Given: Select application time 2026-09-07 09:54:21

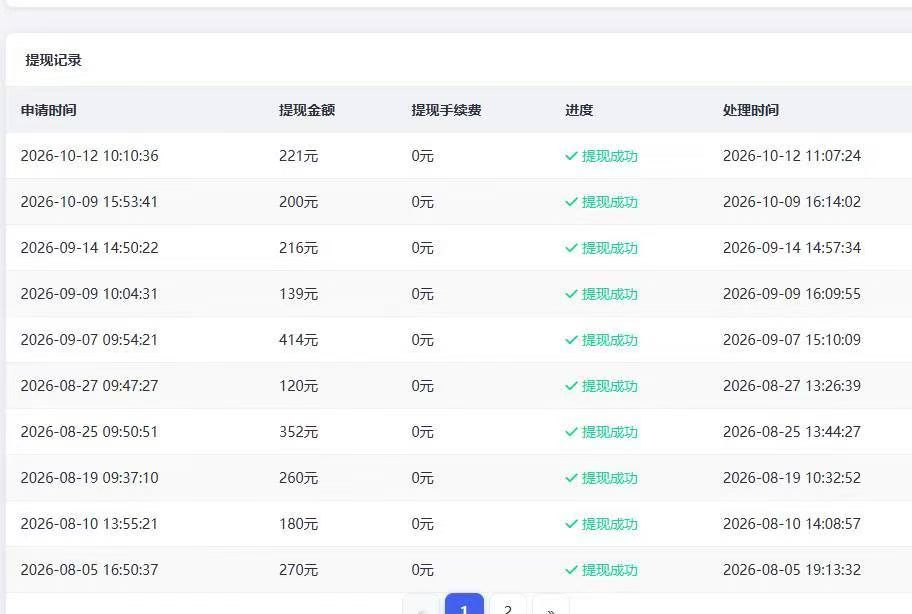Looking at the screenshot, I should (x=89, y=340).
